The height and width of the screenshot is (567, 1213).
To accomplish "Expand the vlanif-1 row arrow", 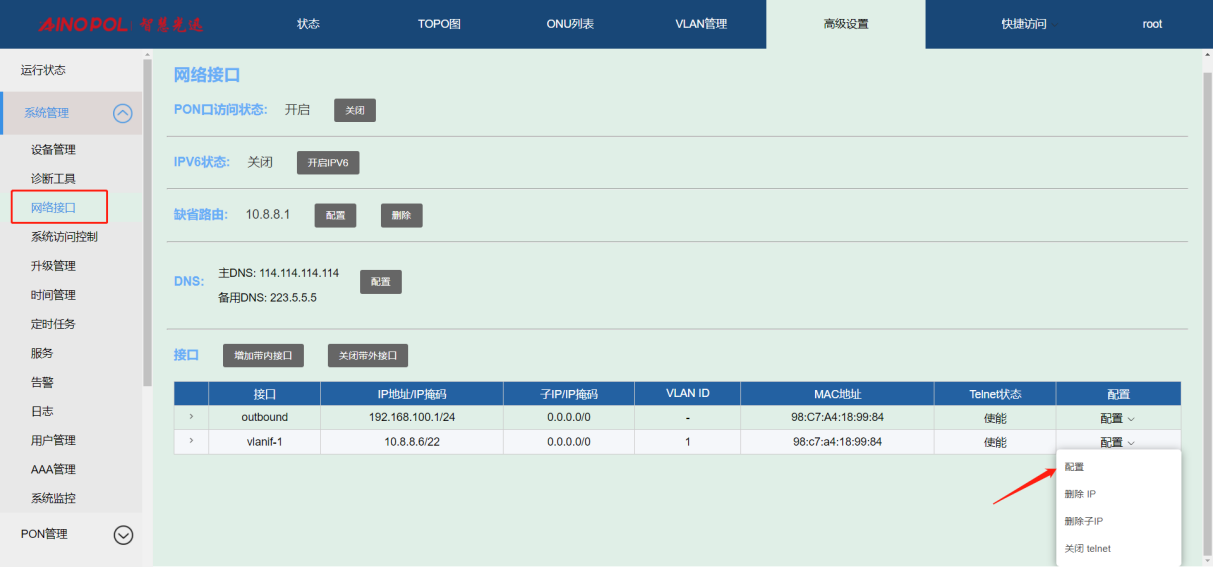I will (191, 441).
